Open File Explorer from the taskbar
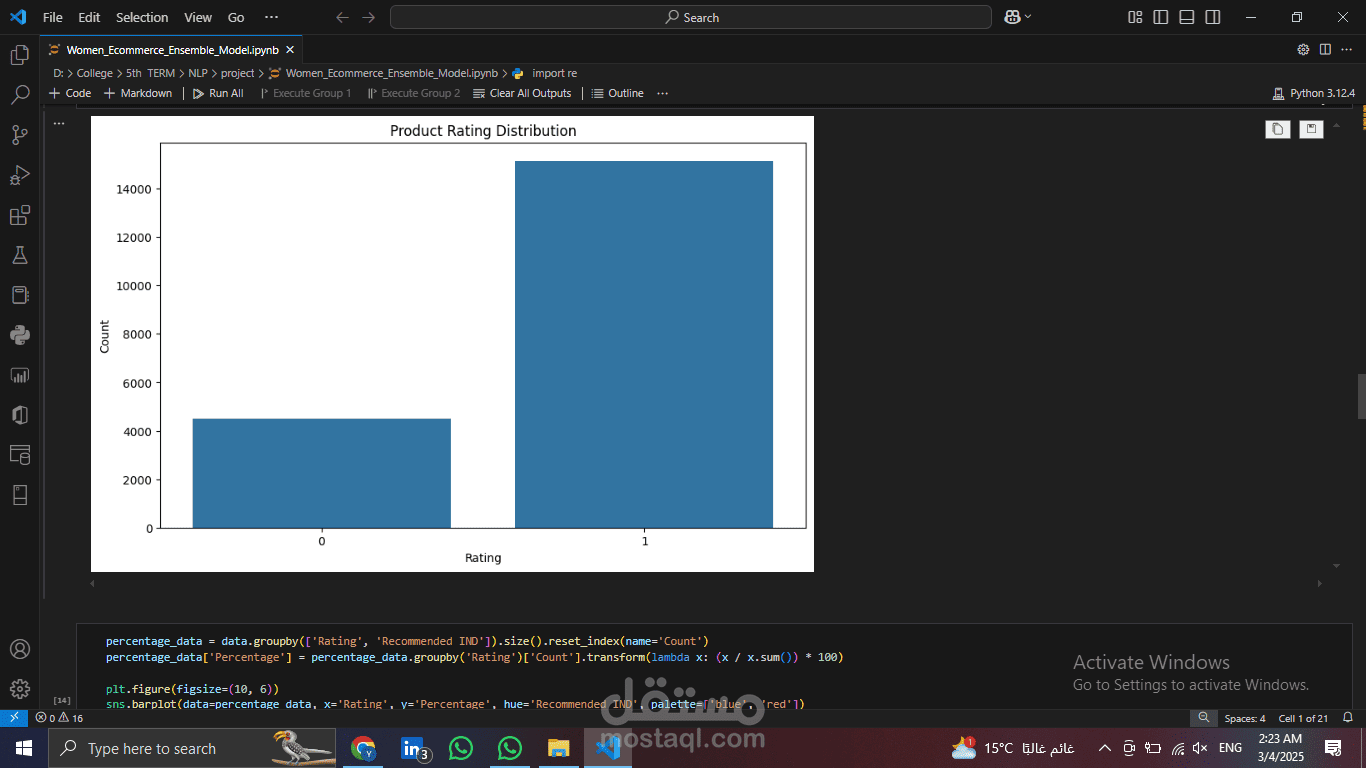 click(x=558, y=748)
